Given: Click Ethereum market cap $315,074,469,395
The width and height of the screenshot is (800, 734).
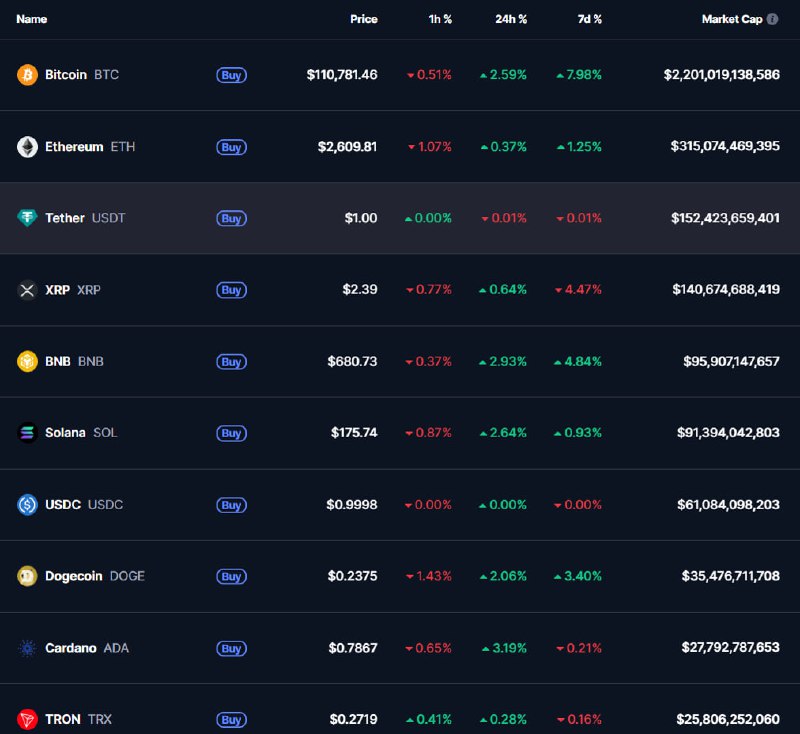Looking at the screenshot, I should [x=725, y=146].
